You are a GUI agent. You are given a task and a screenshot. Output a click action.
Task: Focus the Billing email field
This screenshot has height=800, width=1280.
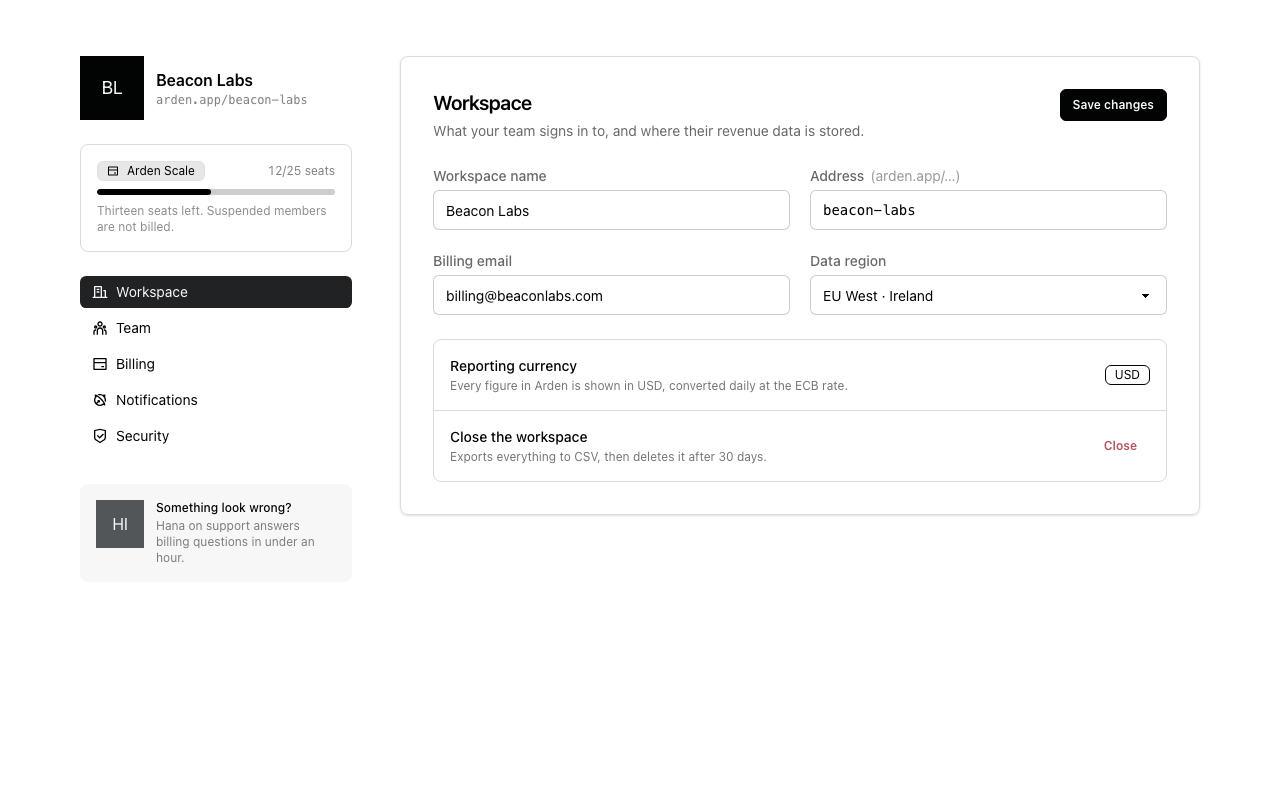coord(611,295)
